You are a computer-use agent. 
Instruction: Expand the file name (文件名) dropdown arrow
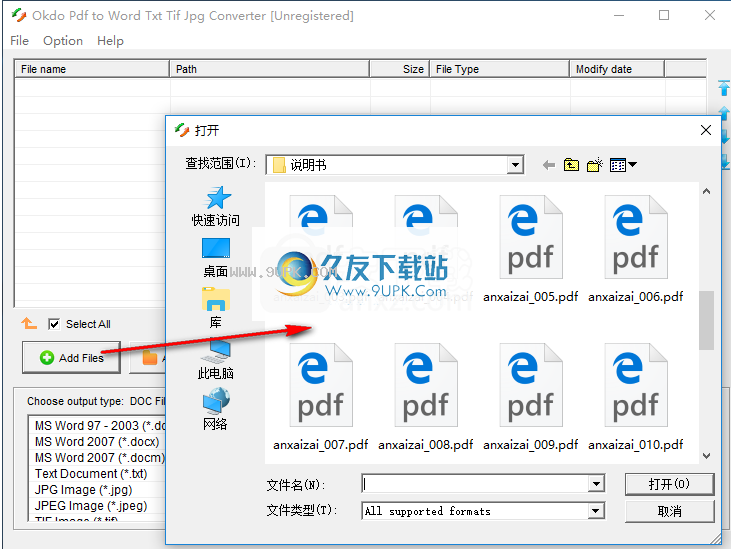(596, 484)
